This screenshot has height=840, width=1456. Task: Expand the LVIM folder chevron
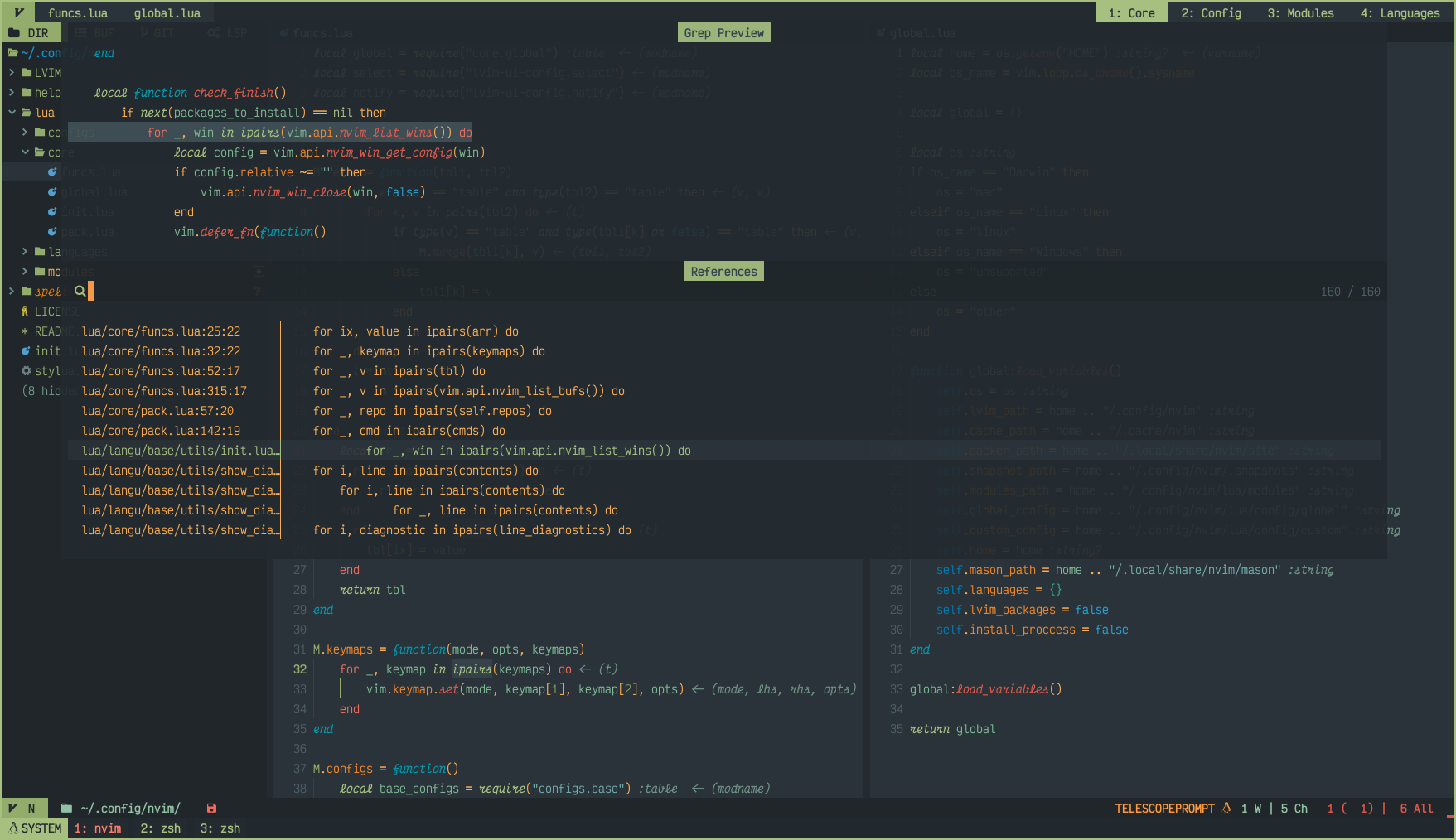pyautogui.click(x=12, y=73)
